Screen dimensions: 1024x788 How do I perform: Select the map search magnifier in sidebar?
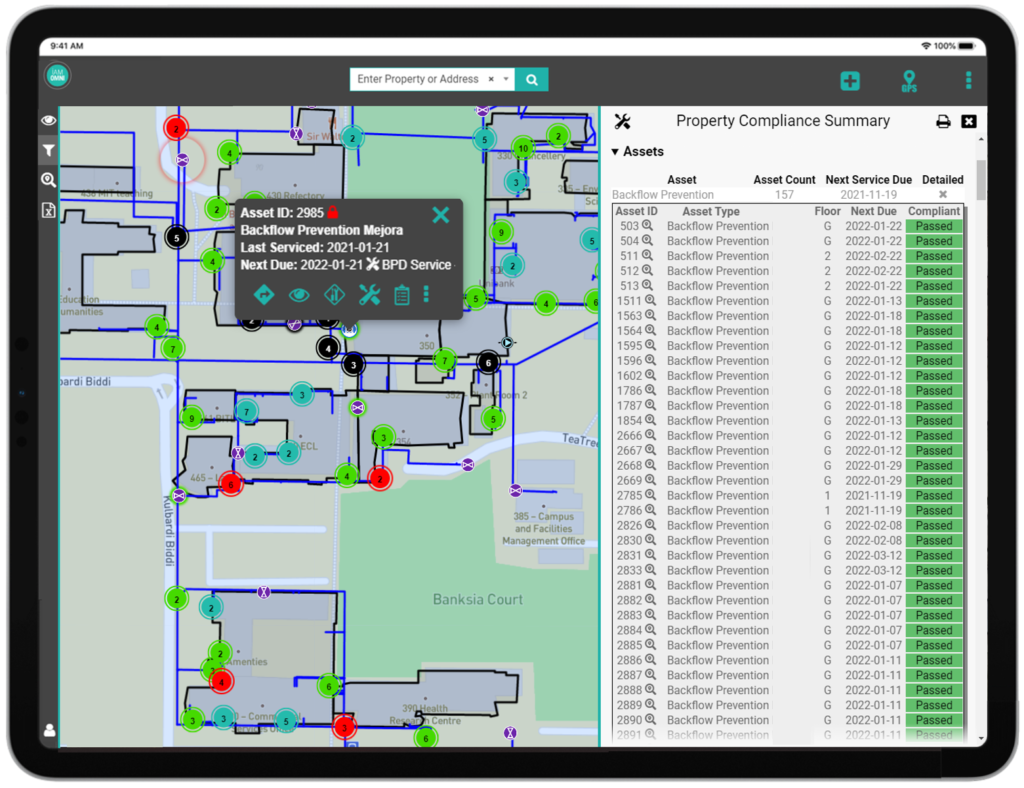(48, 180)
